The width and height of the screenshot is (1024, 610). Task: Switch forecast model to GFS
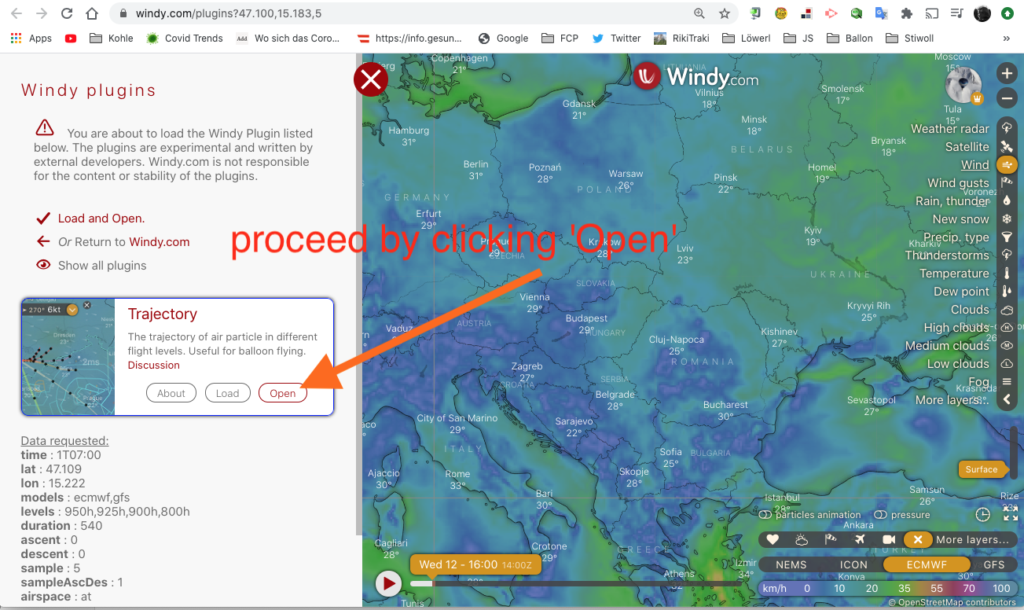(993, 564)
